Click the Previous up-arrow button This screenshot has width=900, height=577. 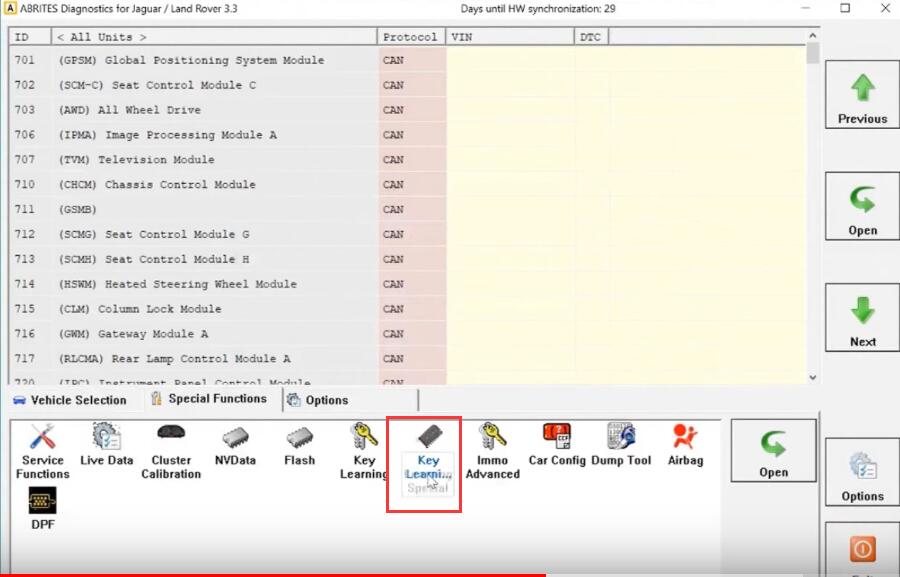[x=862, y=95]
